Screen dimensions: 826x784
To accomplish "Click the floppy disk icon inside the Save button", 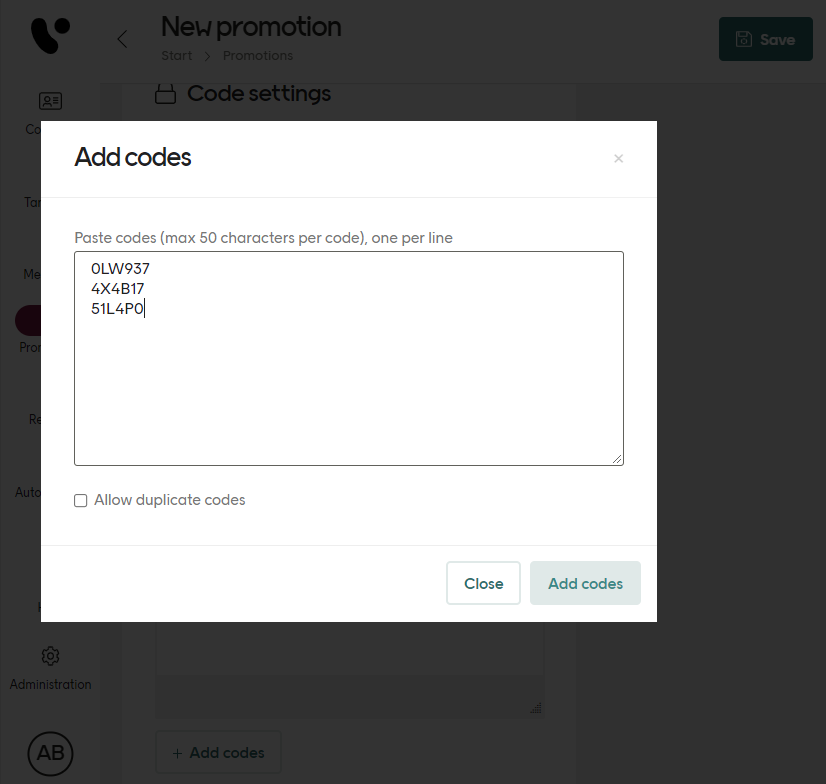I will (x=743, y=39).
